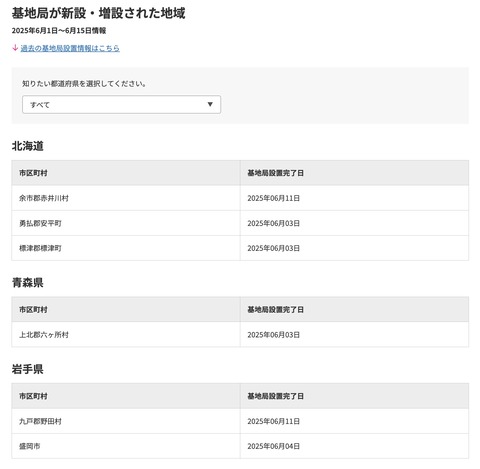The width and height of the screenshot is (480, 469).
Task: Click the dropdown triangle arrow in the prefecture selector
Action: pos(210,104)
